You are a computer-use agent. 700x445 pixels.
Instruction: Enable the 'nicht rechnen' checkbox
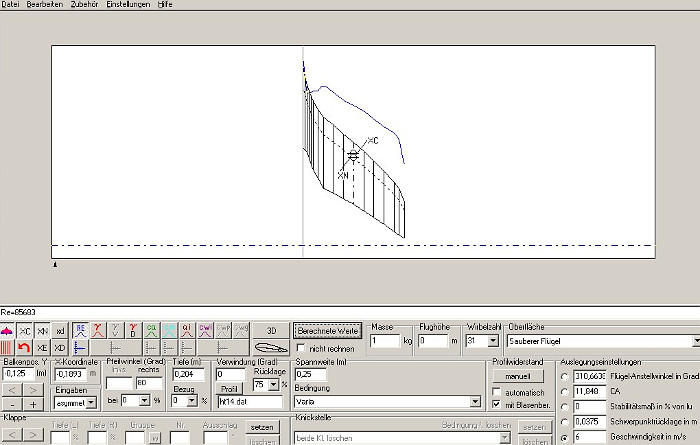(301, 347)
